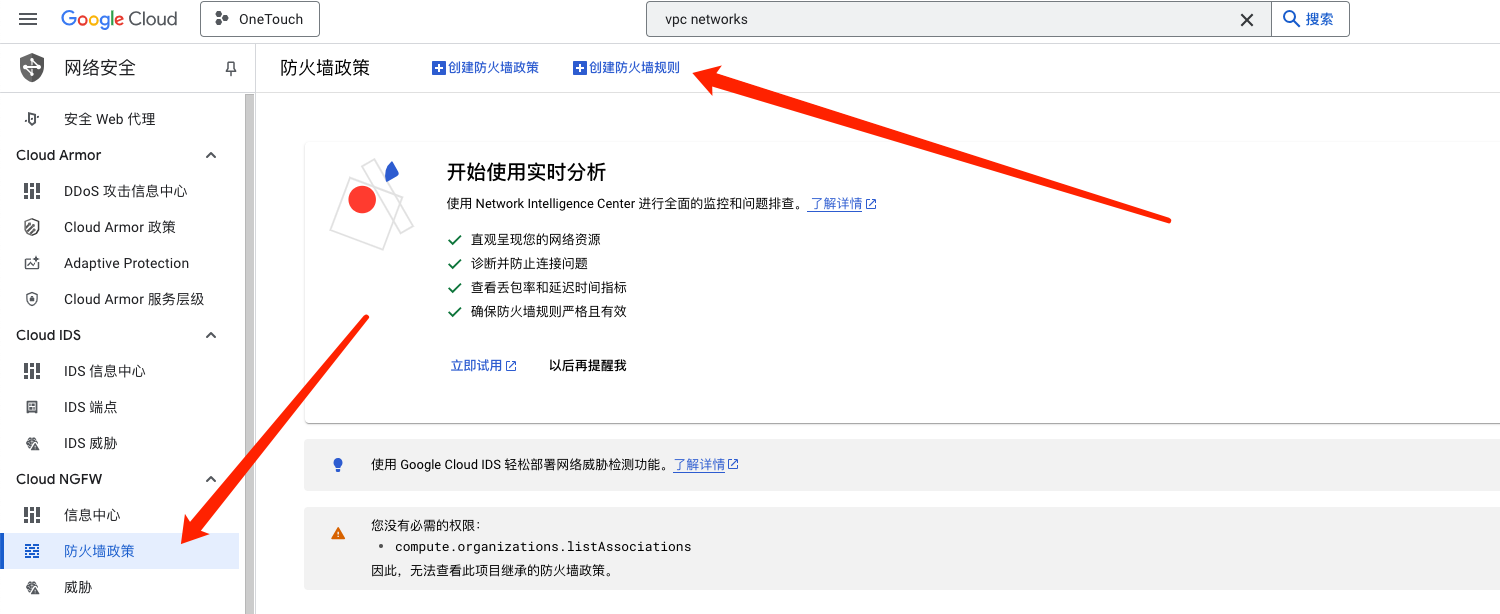Click the DDoS 攻击信息中心 sidebar icon
This screenshot has width=1500, height=614.
32,191
